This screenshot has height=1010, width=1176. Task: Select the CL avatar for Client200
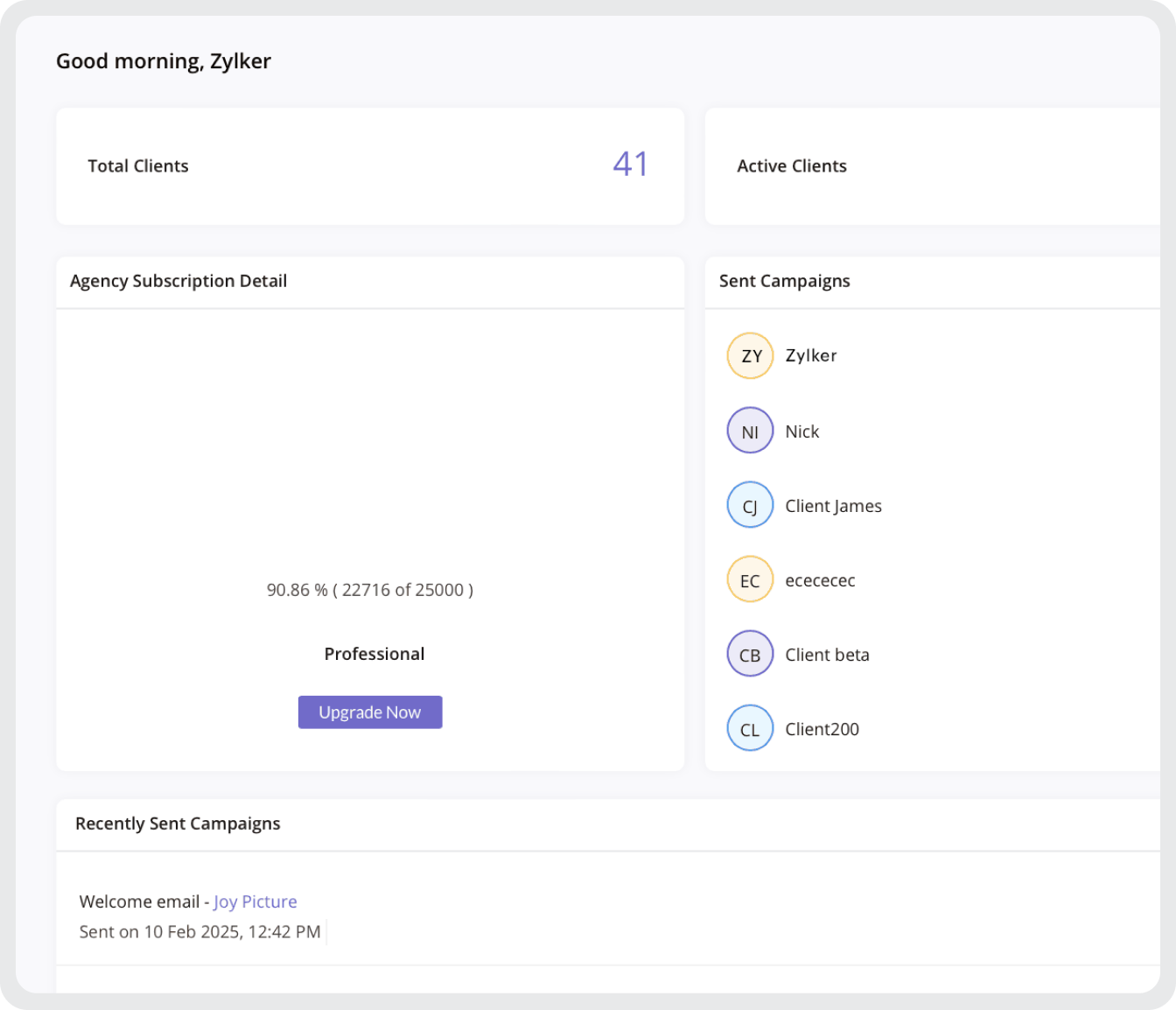[750, 728]
